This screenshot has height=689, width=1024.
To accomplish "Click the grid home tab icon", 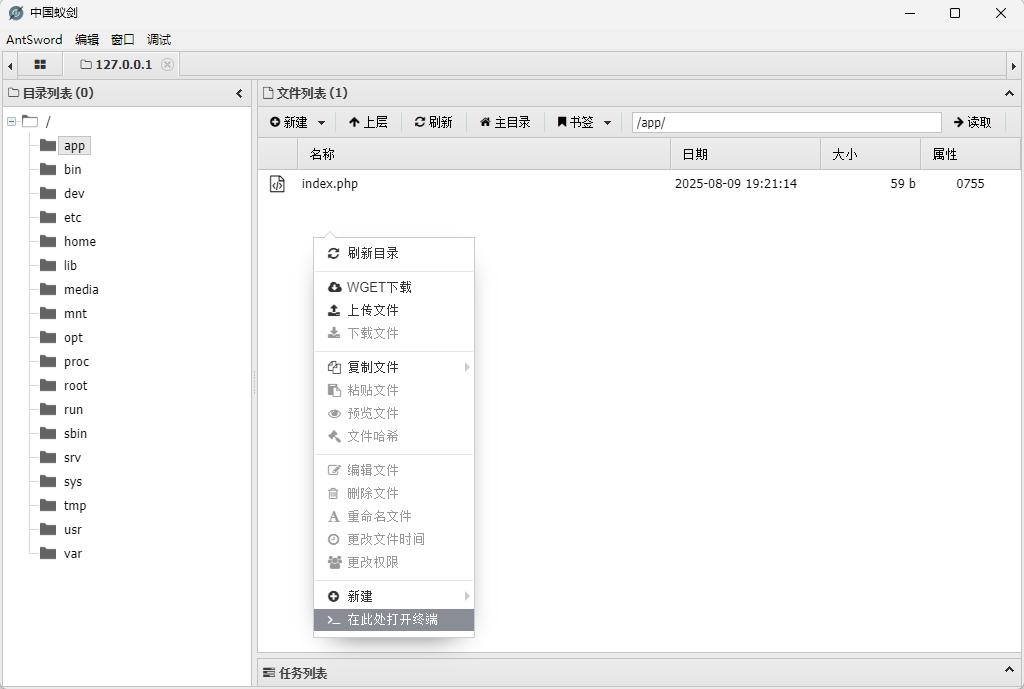I will pos(40,65).
